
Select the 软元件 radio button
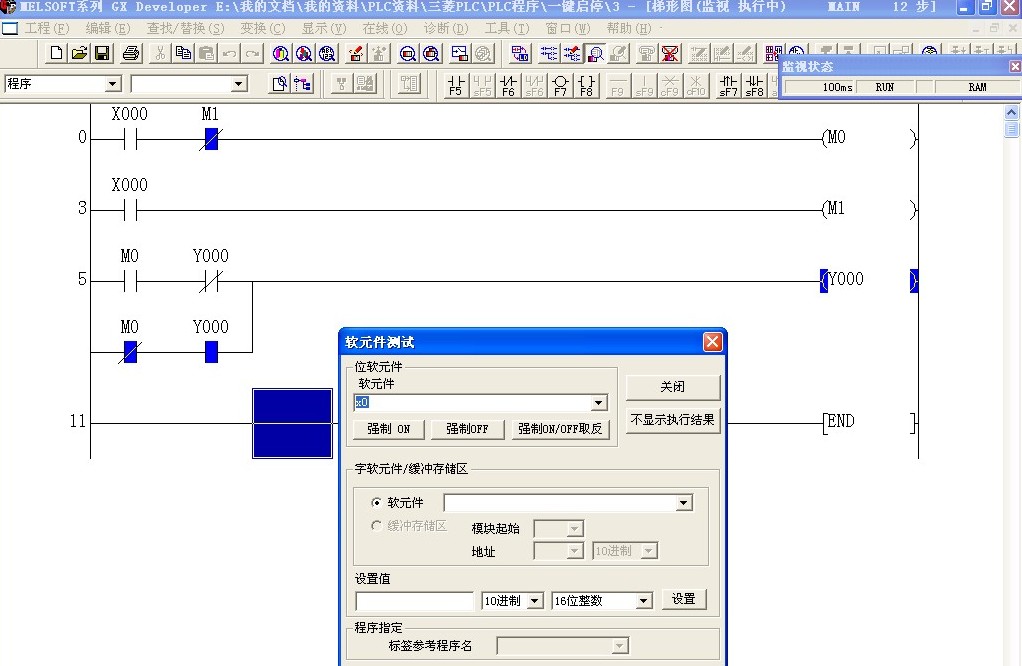[376, 502]
